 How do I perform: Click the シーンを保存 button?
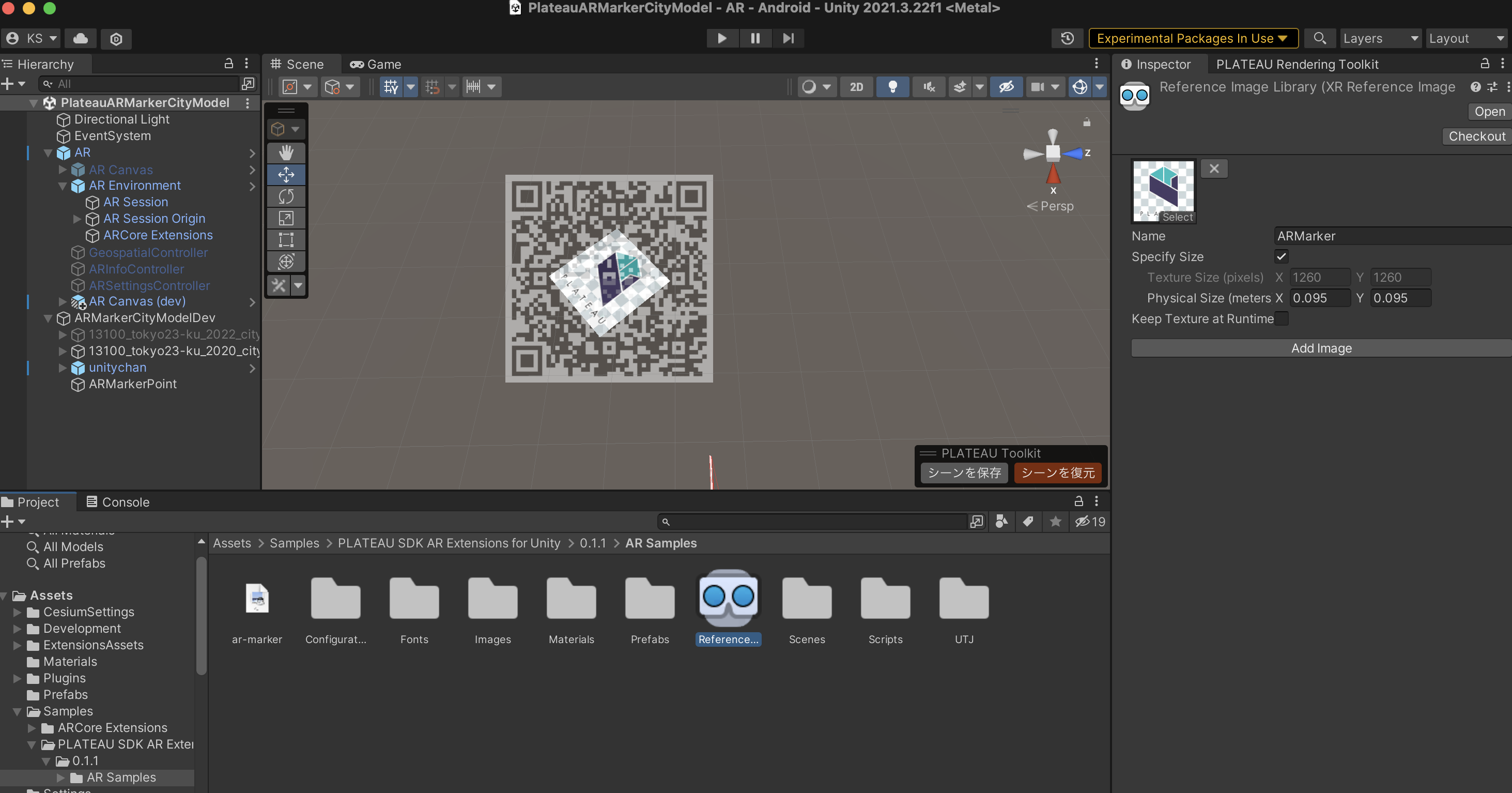tap(964, 472)
